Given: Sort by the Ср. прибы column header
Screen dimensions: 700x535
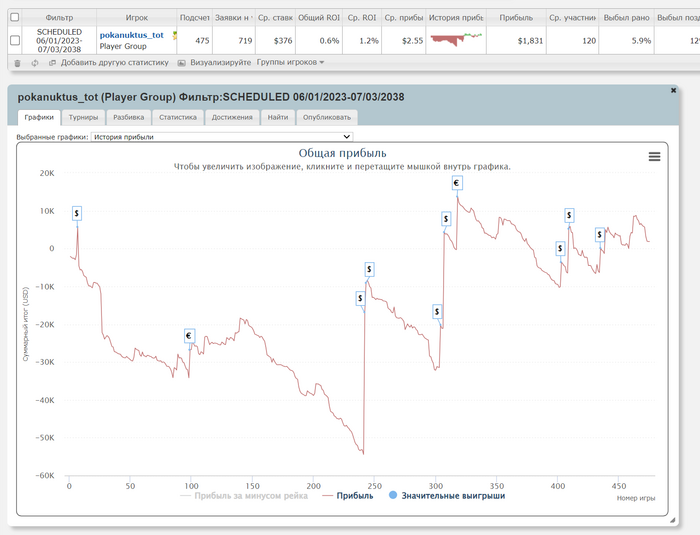Looking at the screenshot, I should coord(404,17).
